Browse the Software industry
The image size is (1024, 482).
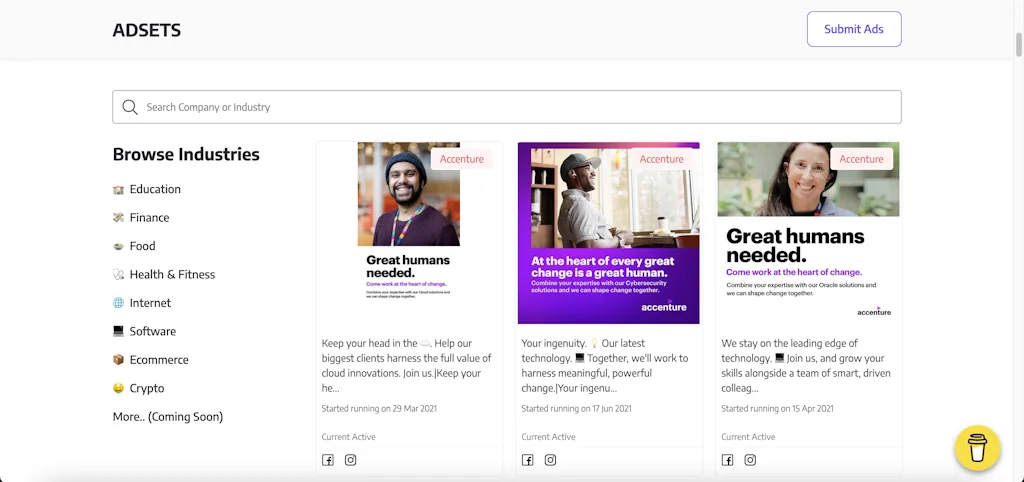152,331
